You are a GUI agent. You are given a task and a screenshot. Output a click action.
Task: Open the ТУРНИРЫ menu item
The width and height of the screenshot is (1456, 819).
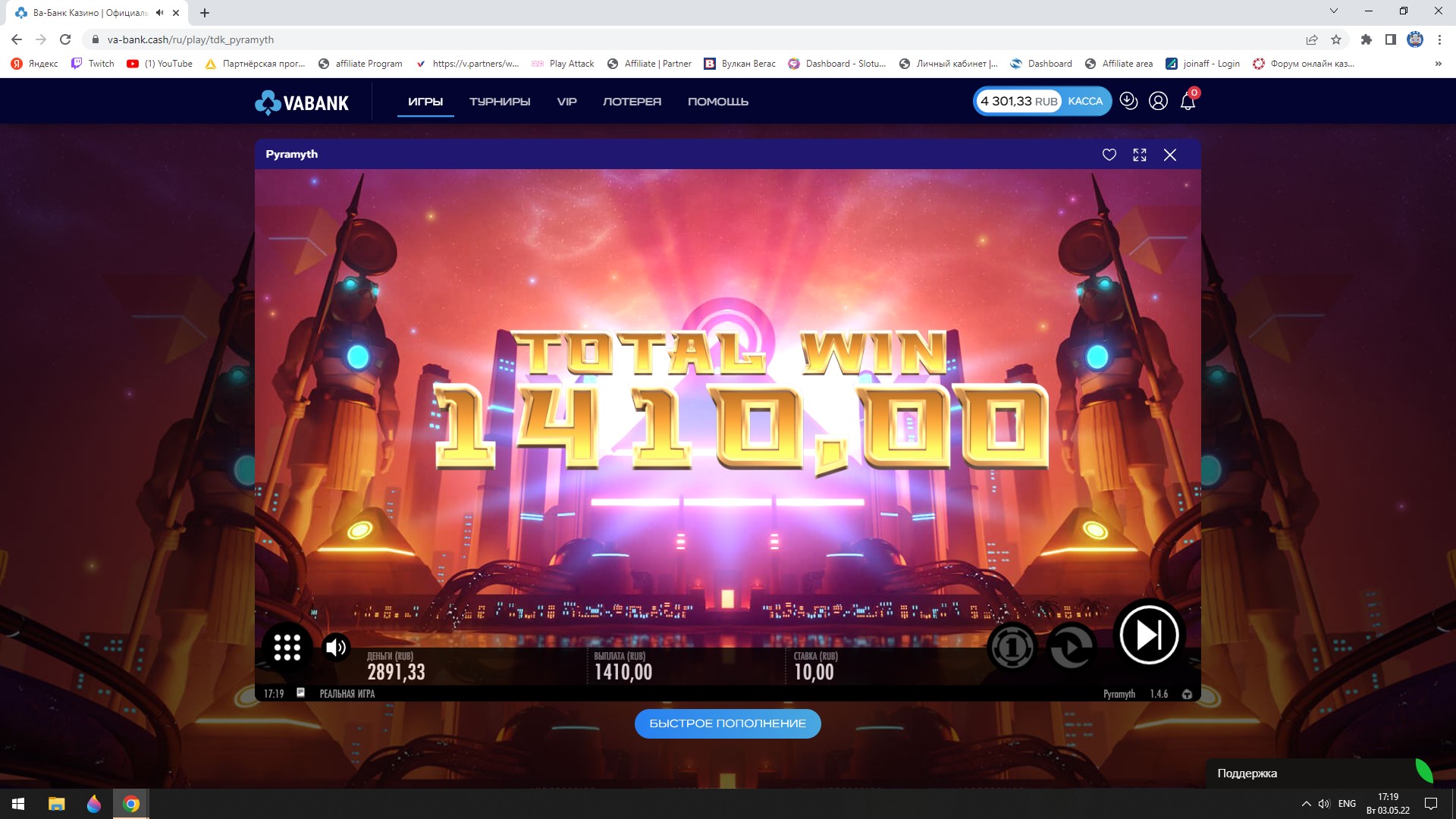tap(500, 102)
